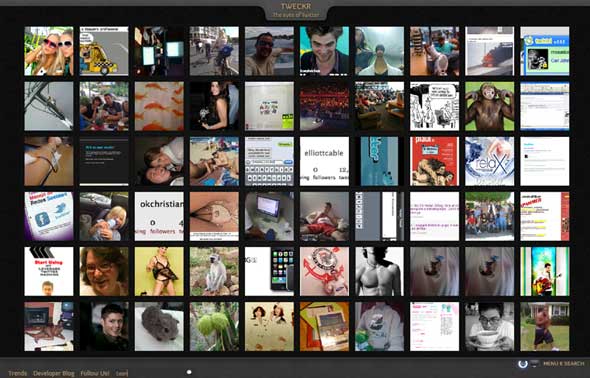Open the vintage pin-up illustration
Viewport: 590px width, 378px height.
coord(269,326)
